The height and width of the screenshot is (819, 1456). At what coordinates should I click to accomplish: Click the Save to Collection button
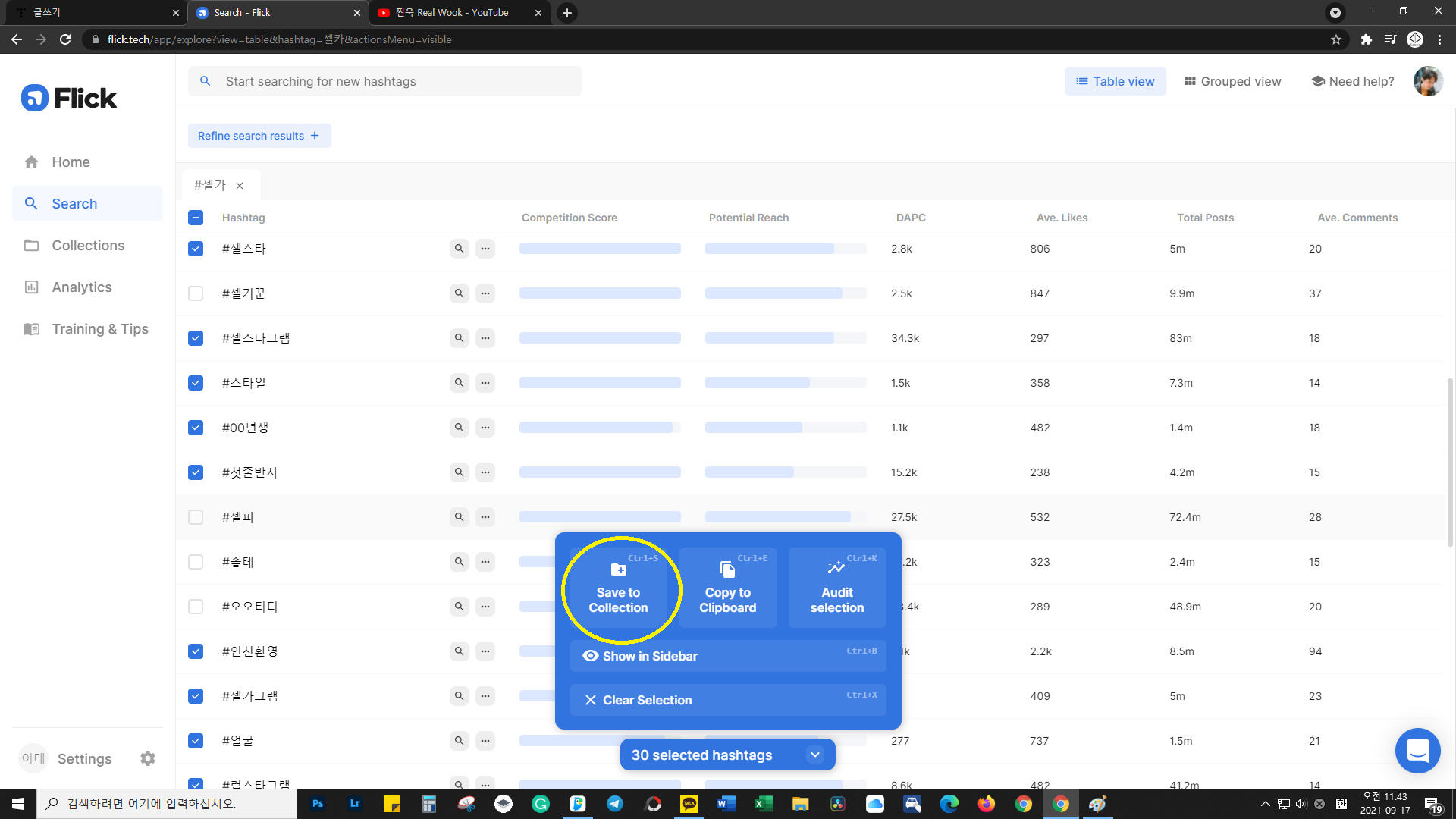[618, 588]
